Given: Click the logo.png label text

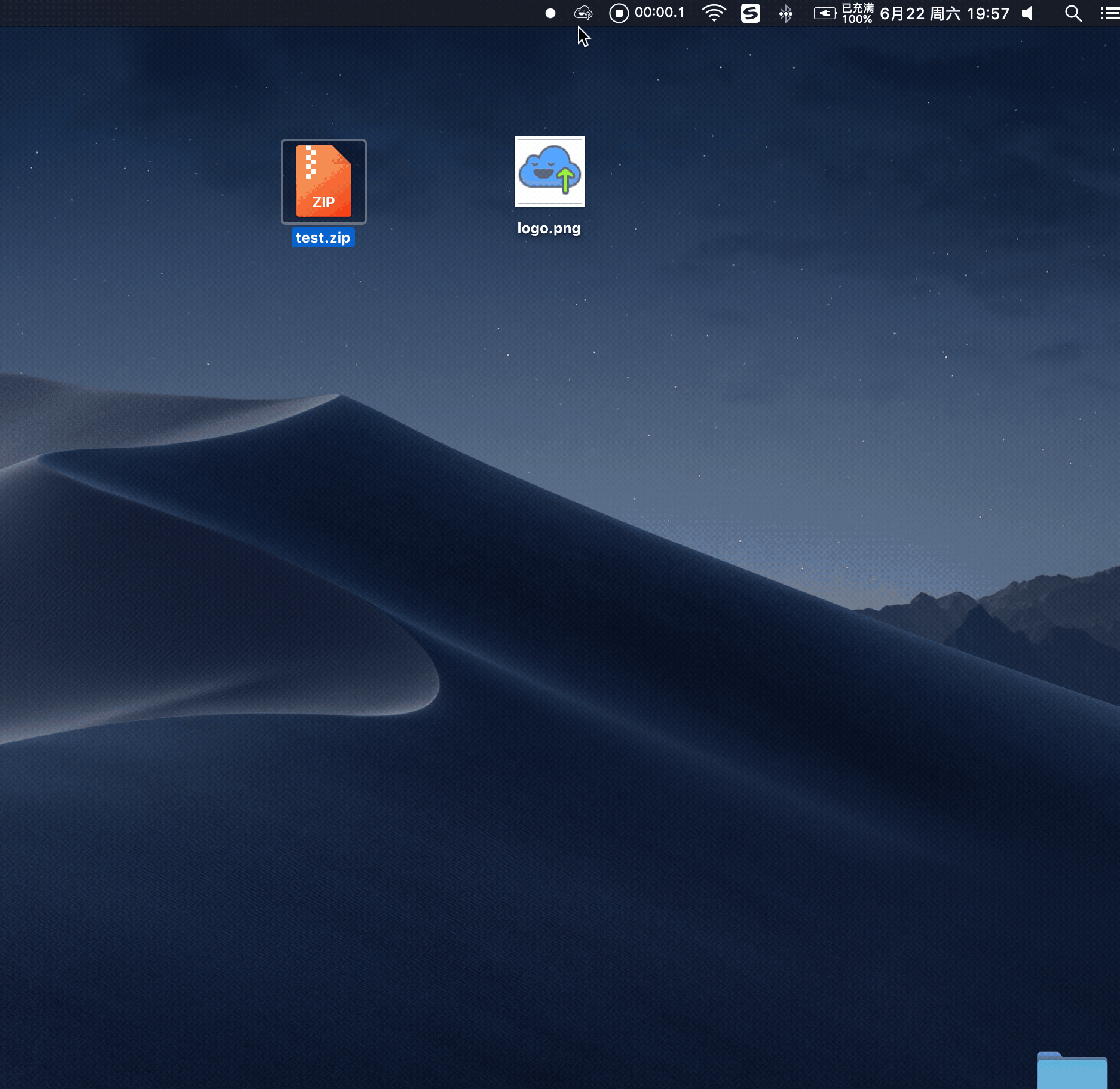Looking at the screenshot, I should [549, 228].
